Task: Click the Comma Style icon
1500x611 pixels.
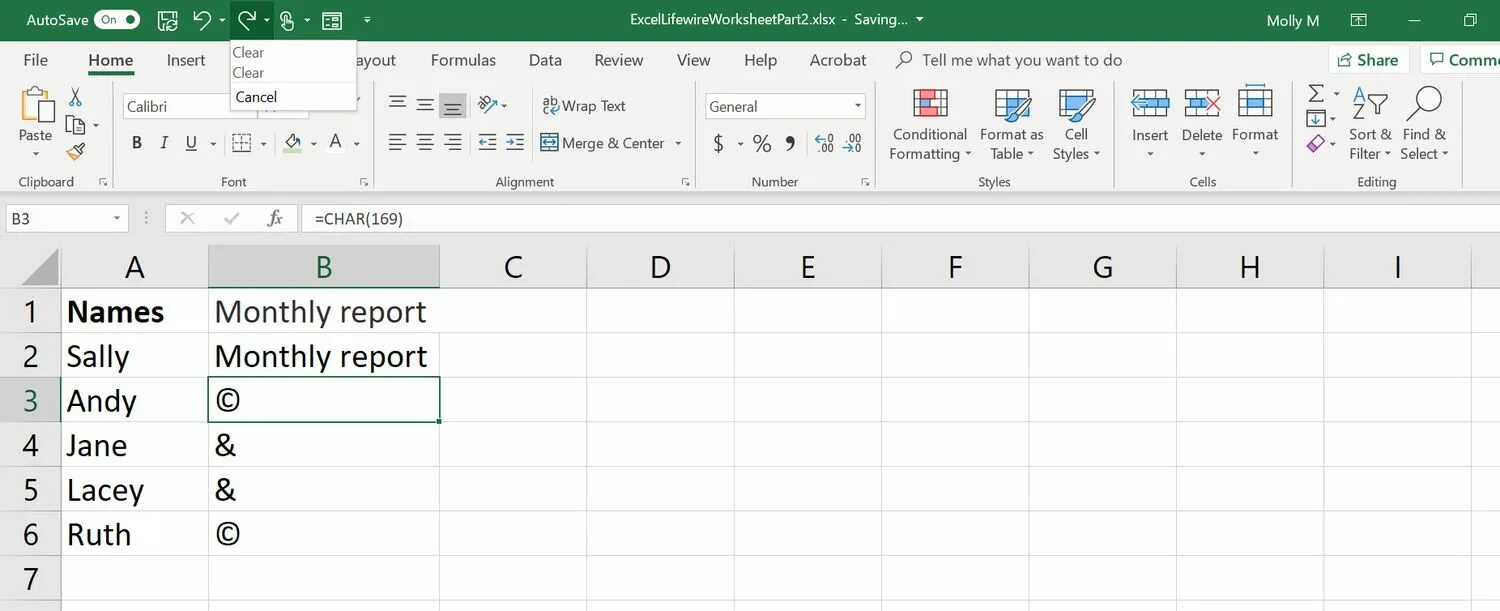Action: pos(790,144)
